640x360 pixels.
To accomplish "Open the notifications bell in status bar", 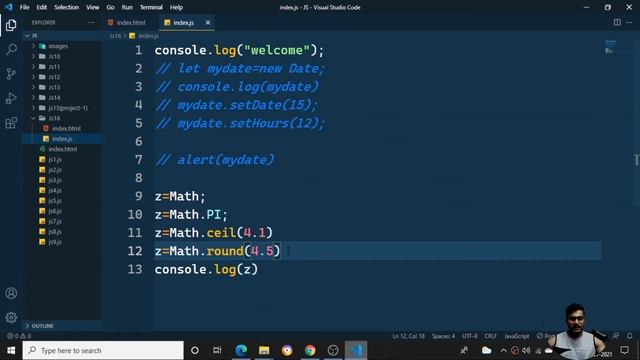I will (x=629, y=336).
